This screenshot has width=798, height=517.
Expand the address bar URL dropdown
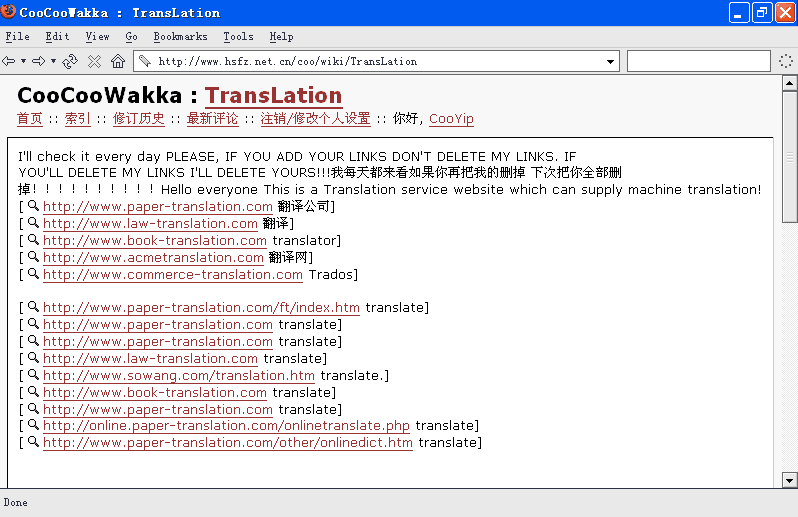pos(610,62)
